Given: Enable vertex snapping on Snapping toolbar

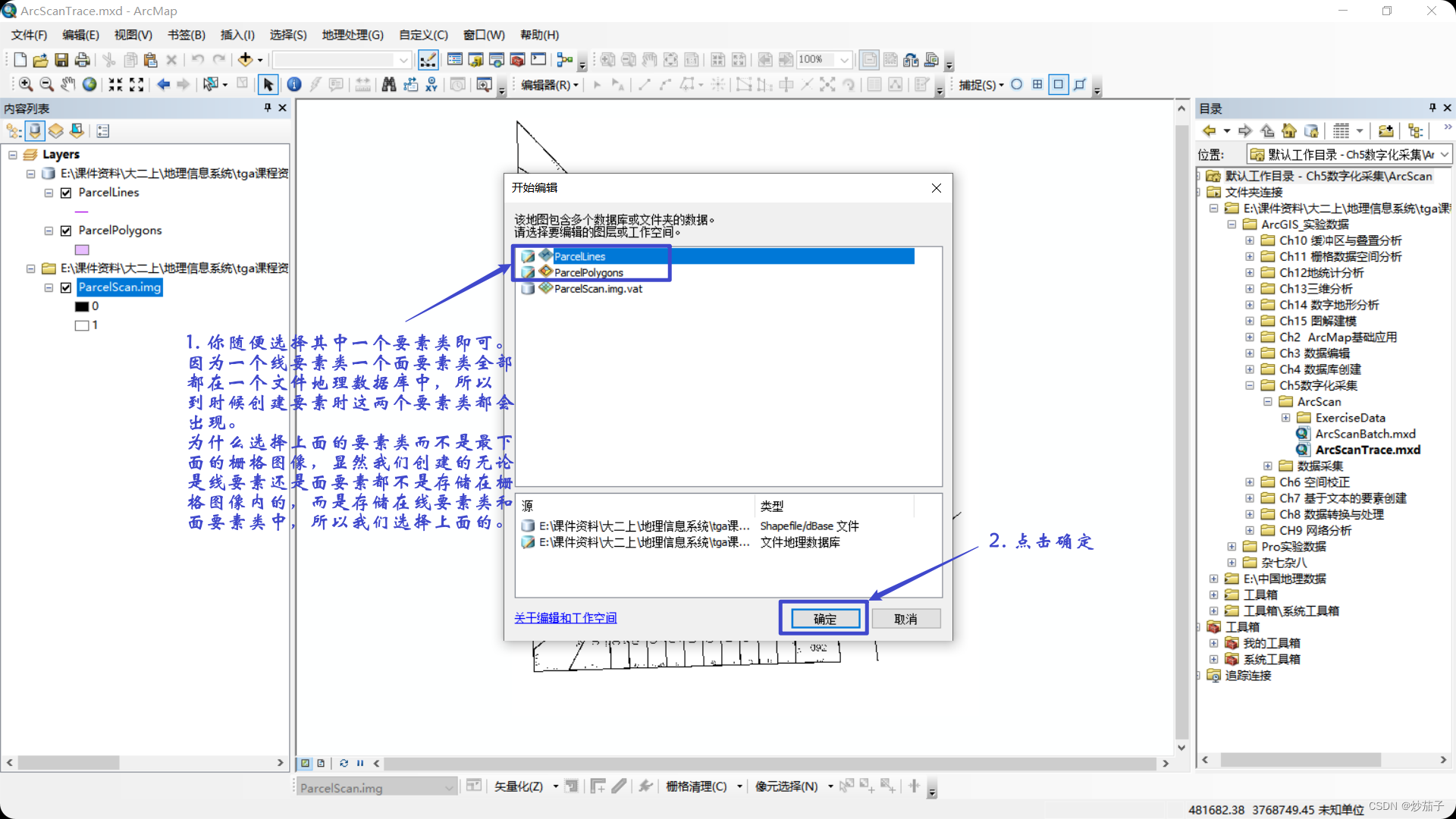Looking at the screenshot, I should (x=1059, y=84).
